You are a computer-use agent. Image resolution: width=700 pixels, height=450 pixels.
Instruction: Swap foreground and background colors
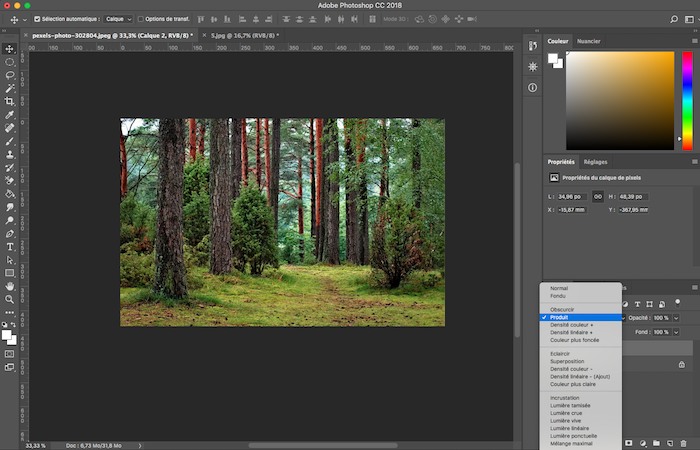point(14,325)
